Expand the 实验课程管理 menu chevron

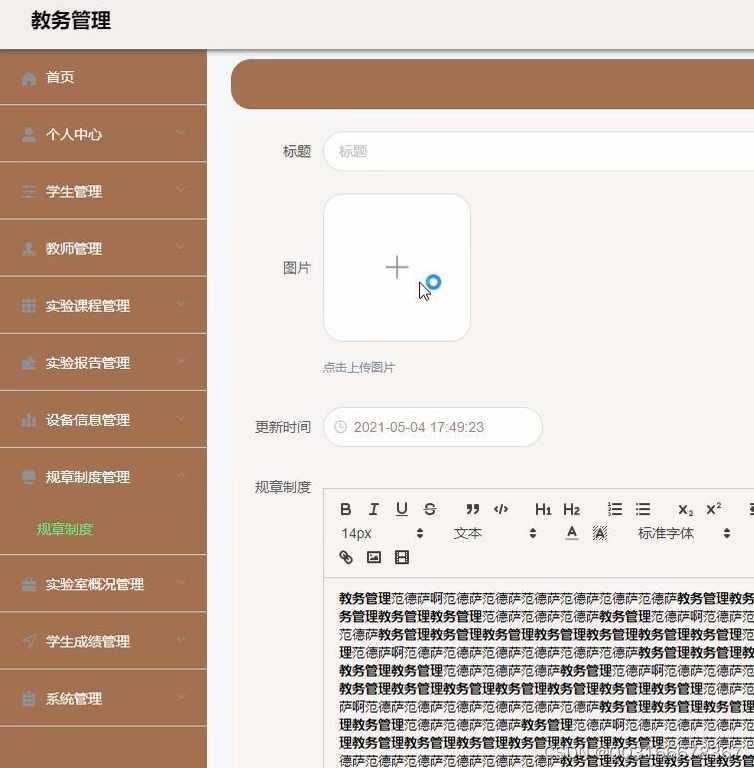pos(181,304)
